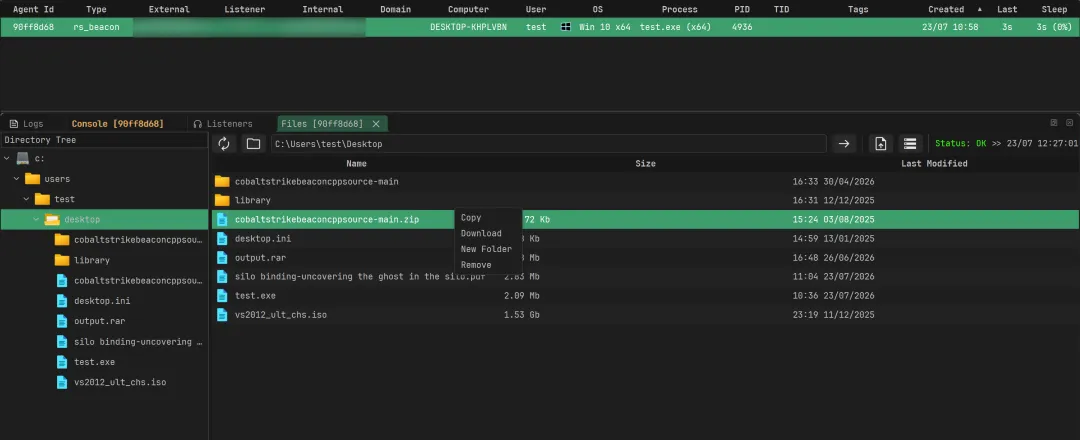Viewport: 1080px width, 440px height.
Task: Sort file list by Name column
Action: (x=356, y=164)
